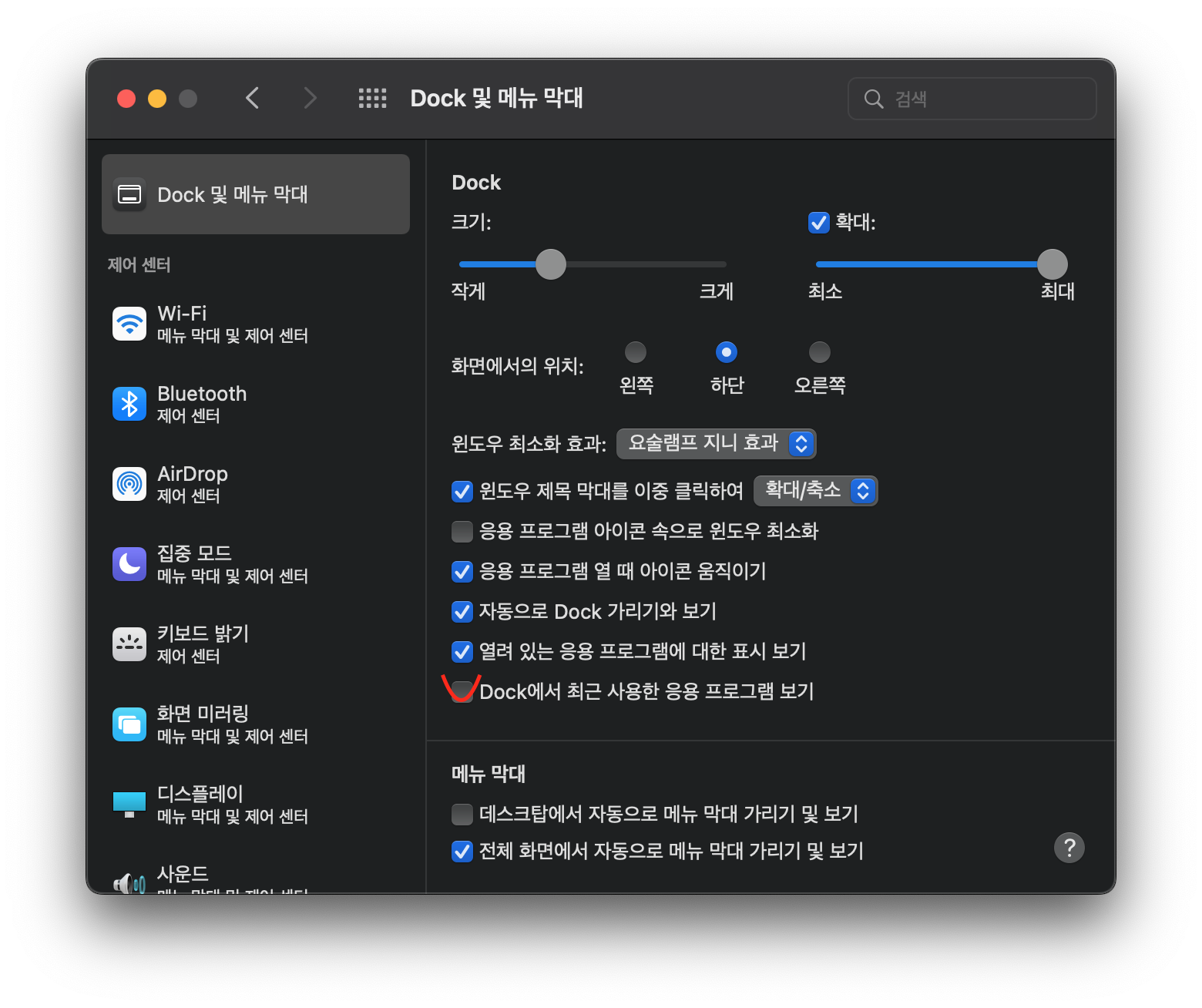Select 왼쪽 position radio button
Viewport: 1202px width, 1008px height.
(636, 352)
